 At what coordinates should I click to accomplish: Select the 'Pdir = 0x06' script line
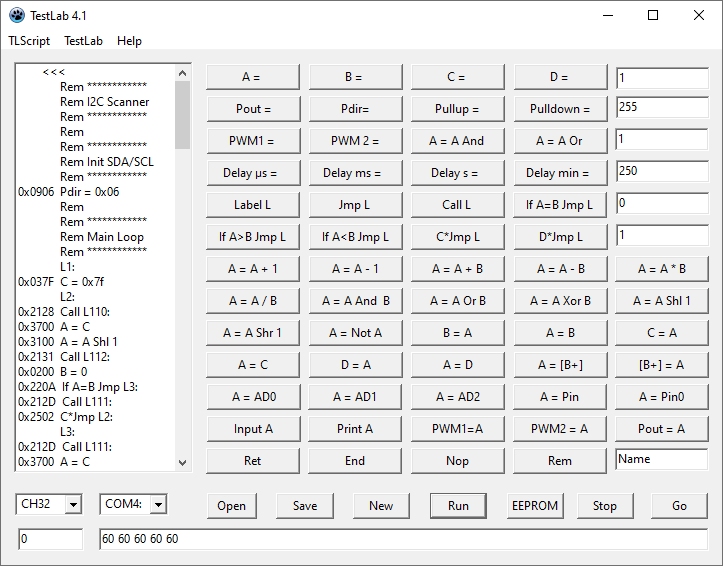tap(89, 192)
